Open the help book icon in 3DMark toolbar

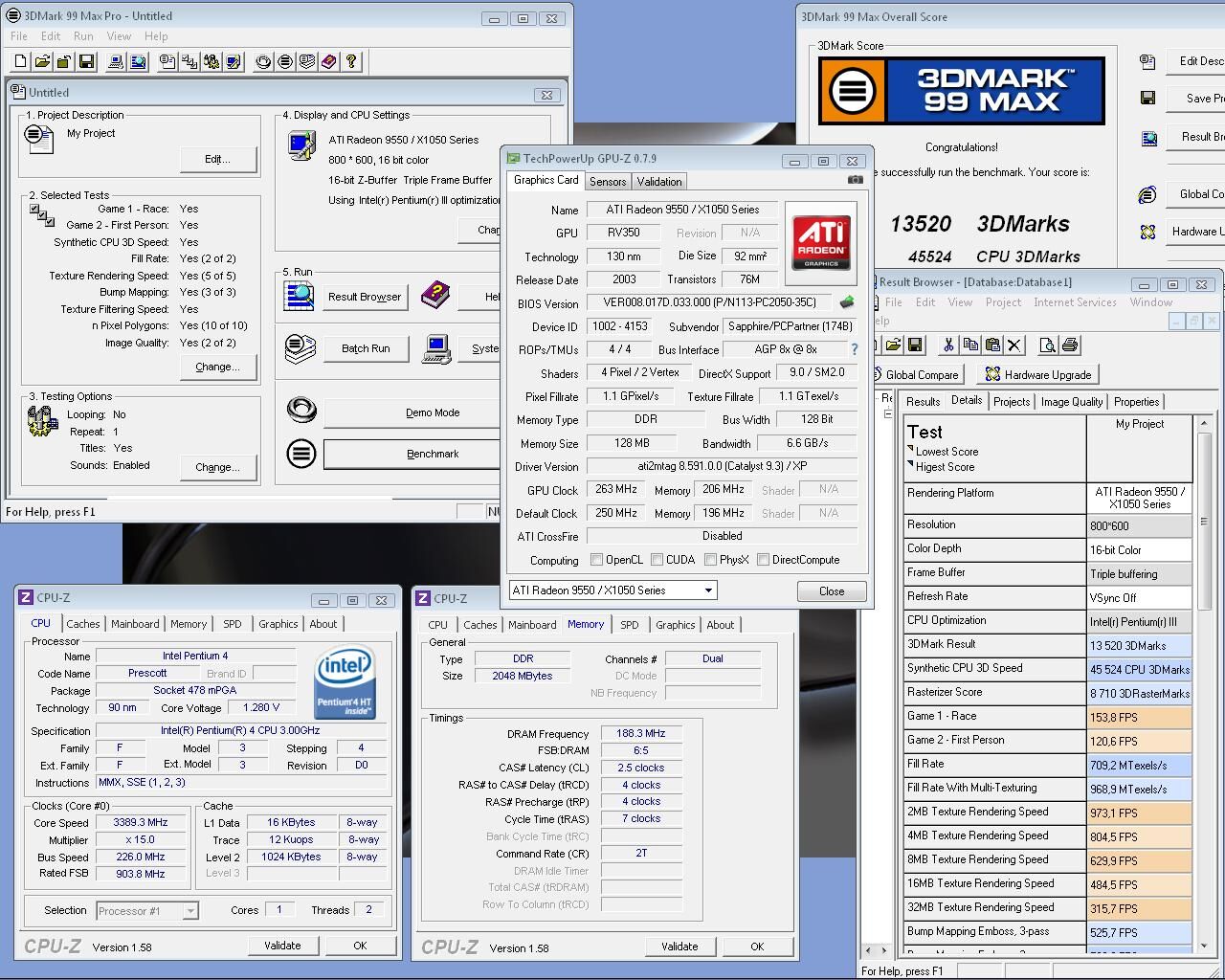329,62
